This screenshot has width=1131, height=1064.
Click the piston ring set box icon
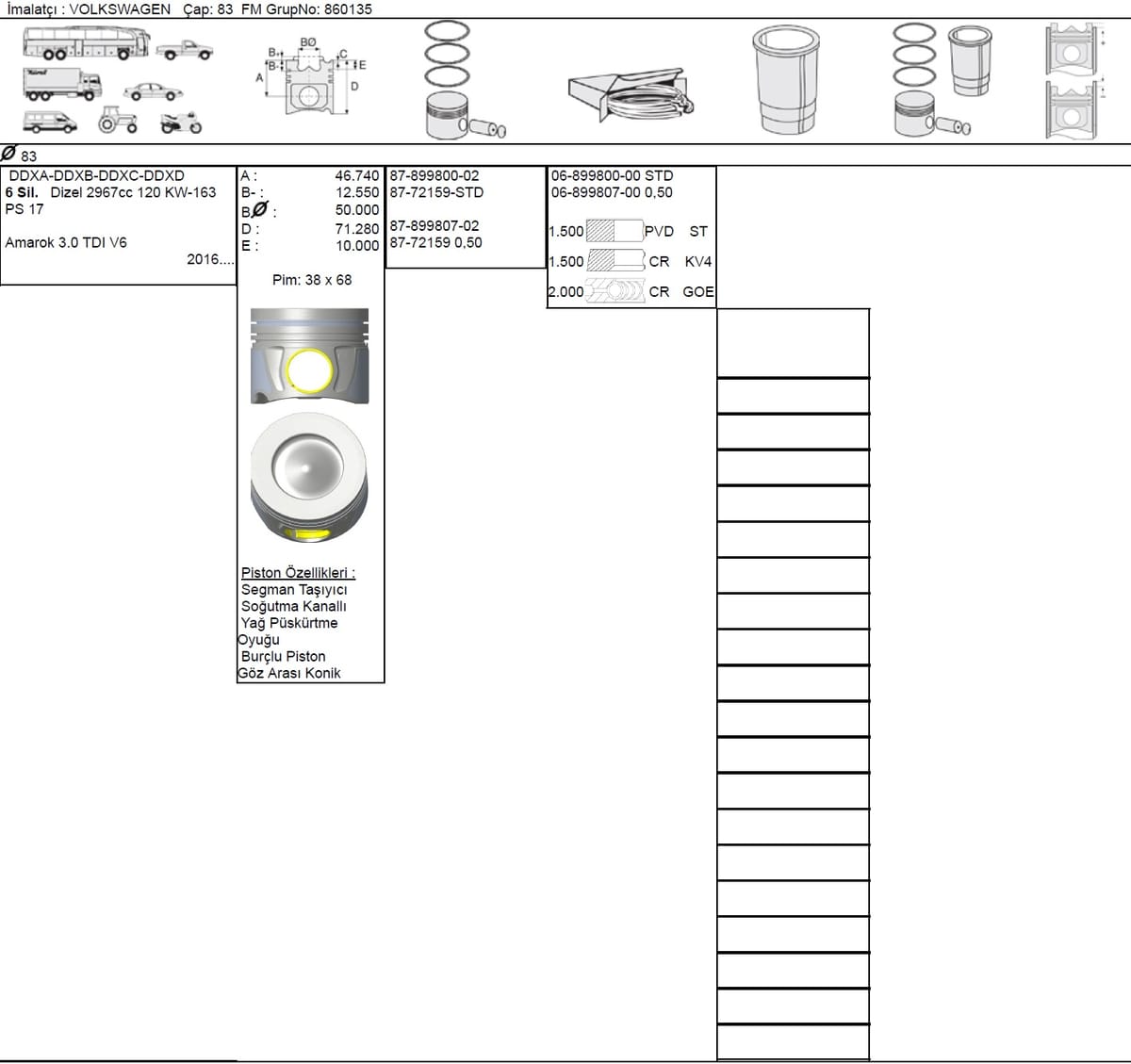pyautogui.click(x=631, y=94)
